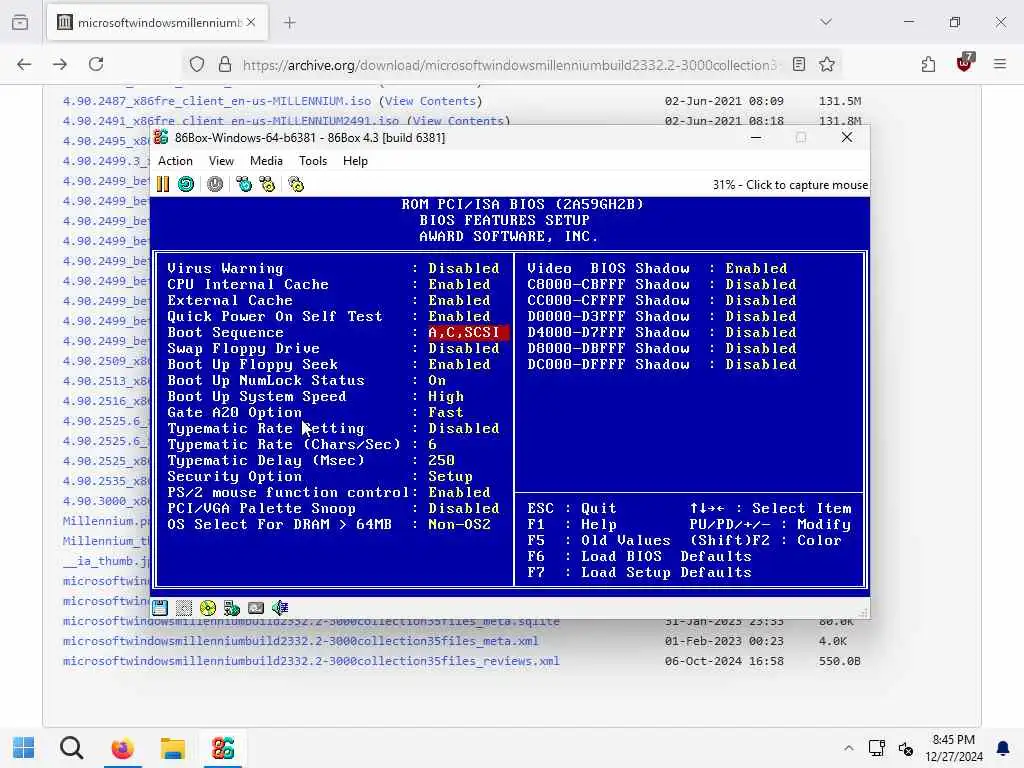Toggle Firefox reader view icon

click(799, 64)
